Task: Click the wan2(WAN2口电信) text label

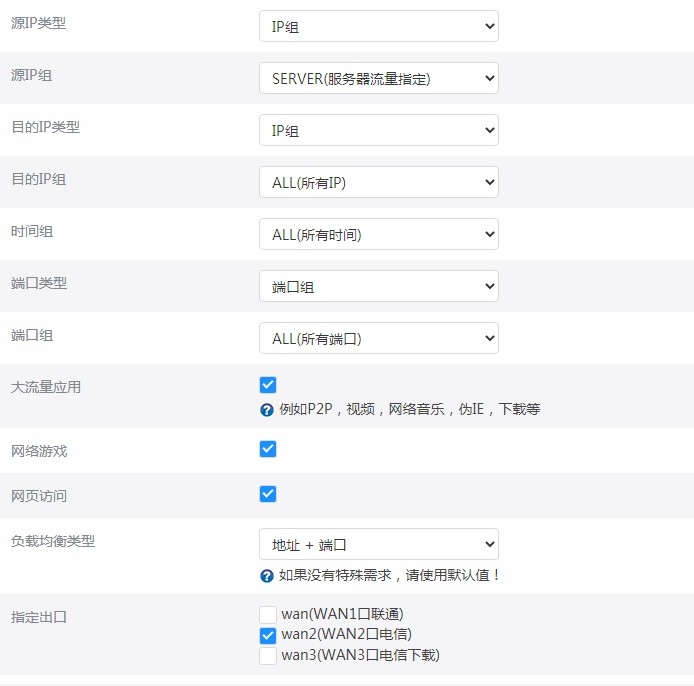Action: click(347, 634)
